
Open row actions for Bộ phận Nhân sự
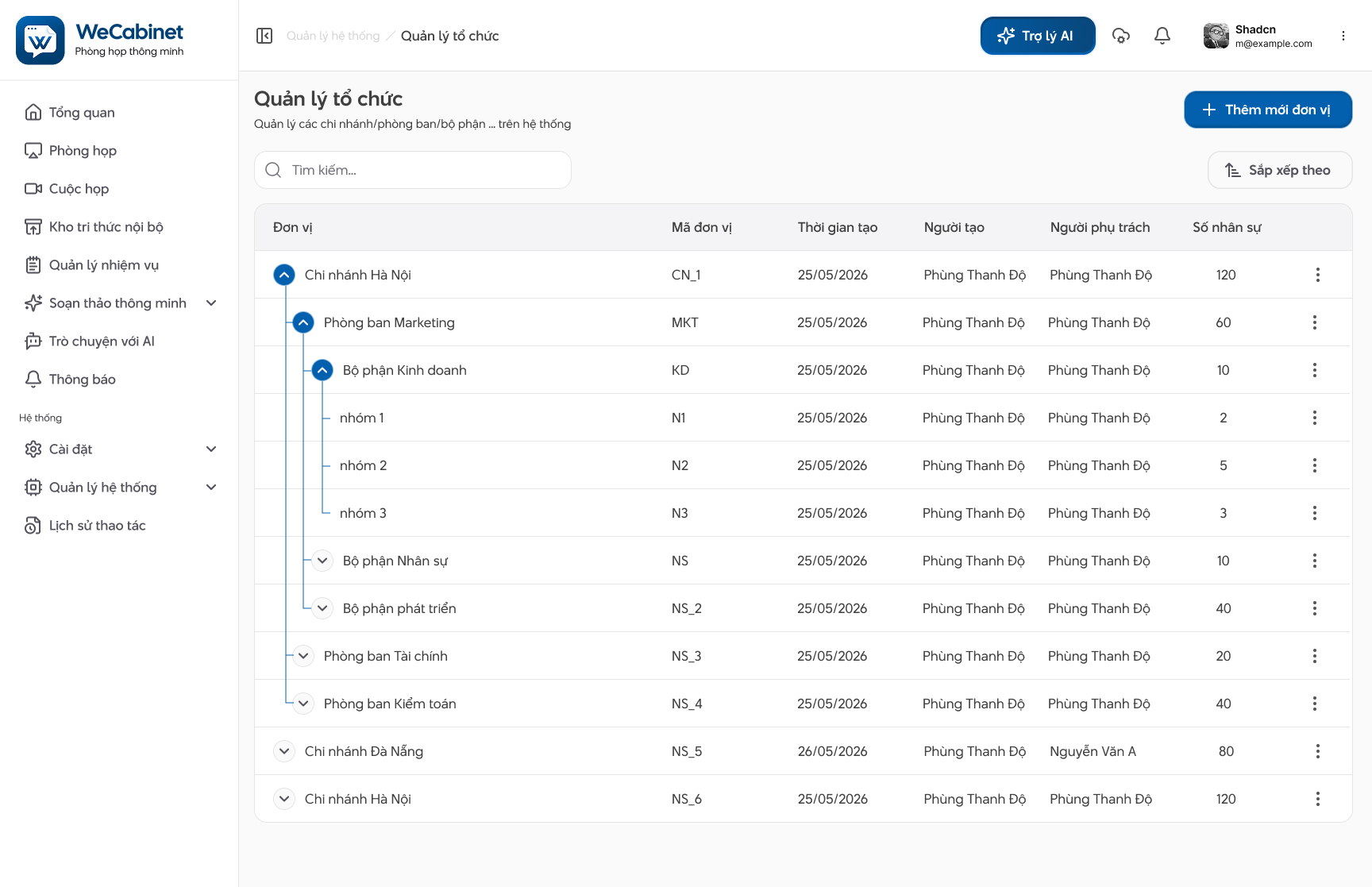(1315, 561)
